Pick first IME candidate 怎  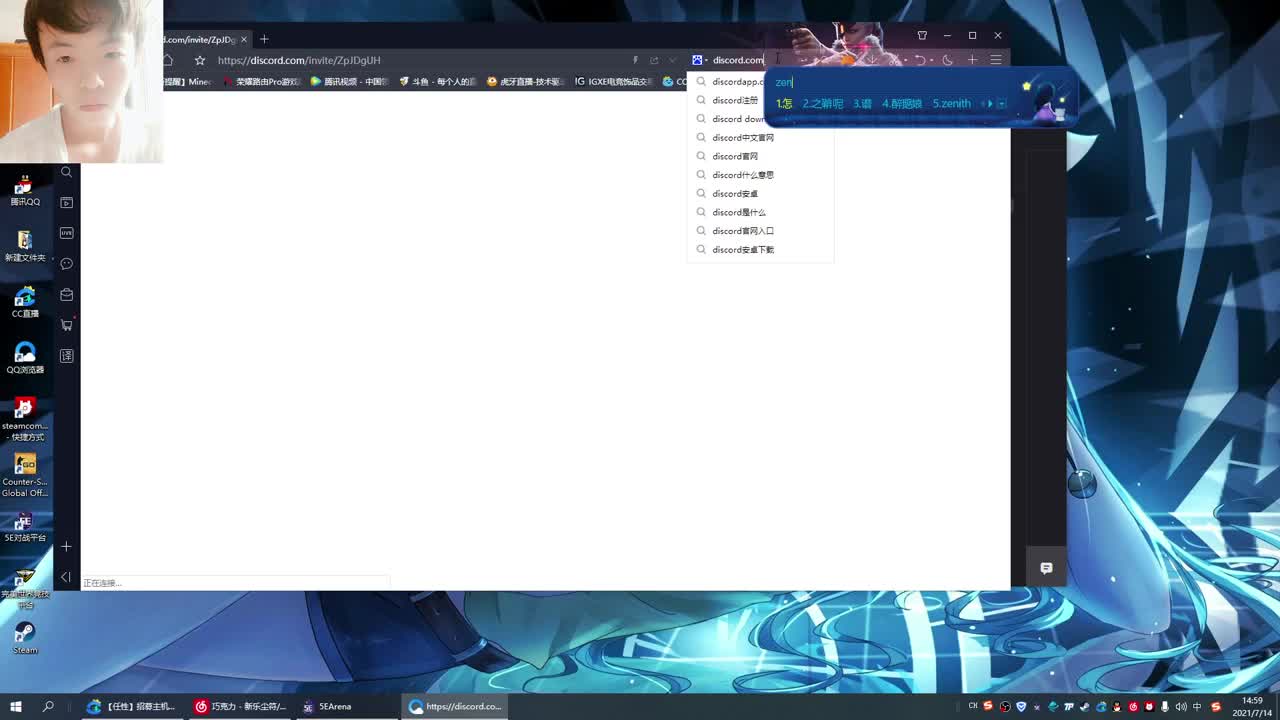[784, 103]
